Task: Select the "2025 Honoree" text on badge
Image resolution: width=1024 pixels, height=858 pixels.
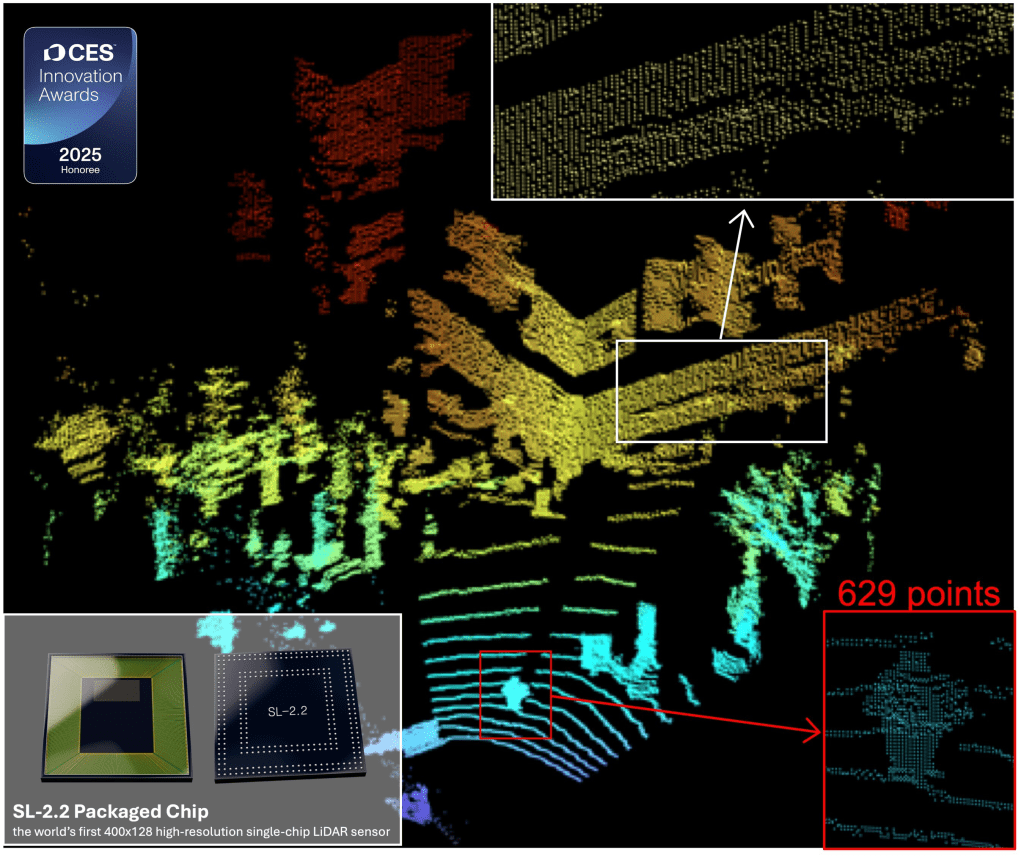Action: pos(80,160)
